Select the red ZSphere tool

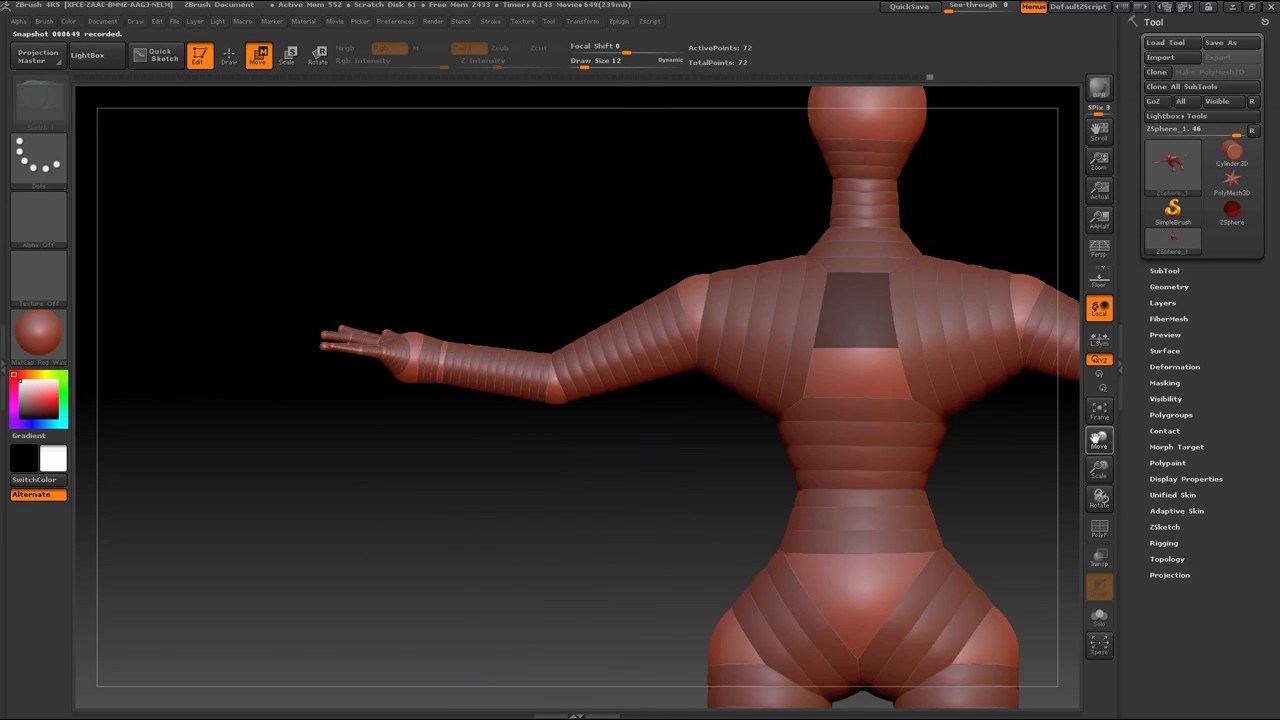pos(1231,211)
